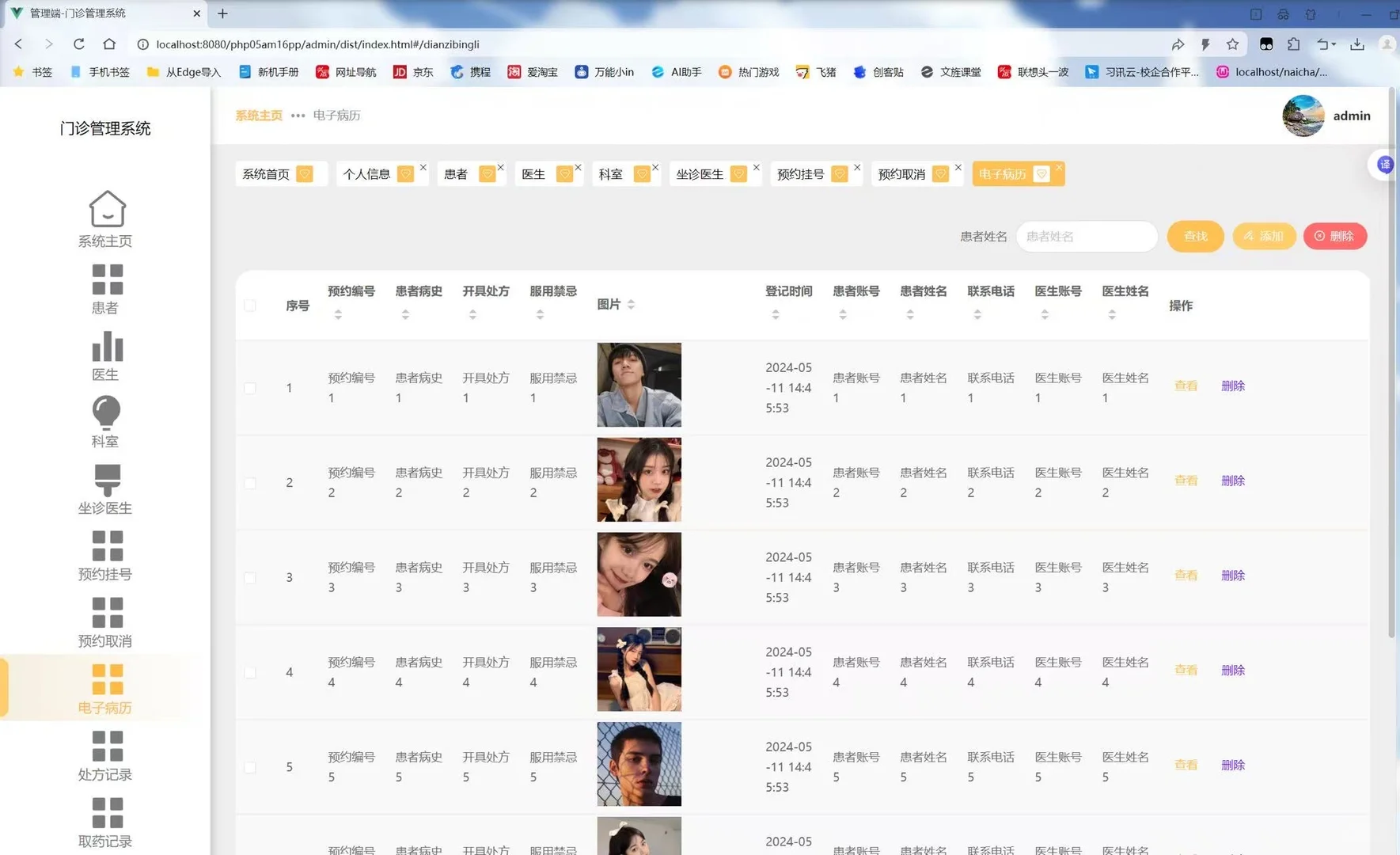Close the 预约取消 tab
1400x855 pixels.
point(958,167)
